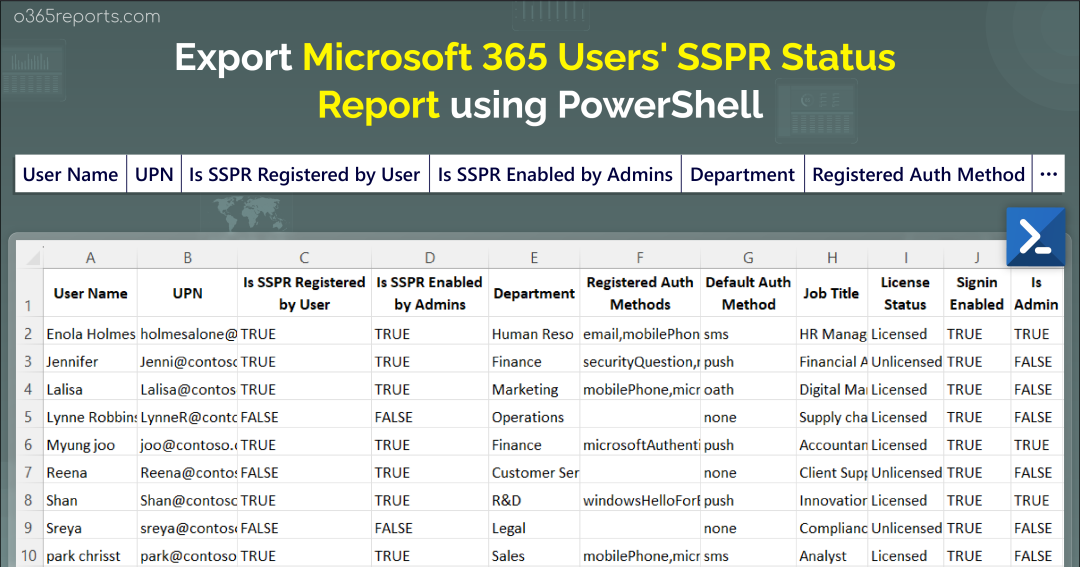The width and height of the screenshot is (1080, 567).
Task: Click 'Is SSPR Enabled by Admins' header cell
Action: click(430, 293)
